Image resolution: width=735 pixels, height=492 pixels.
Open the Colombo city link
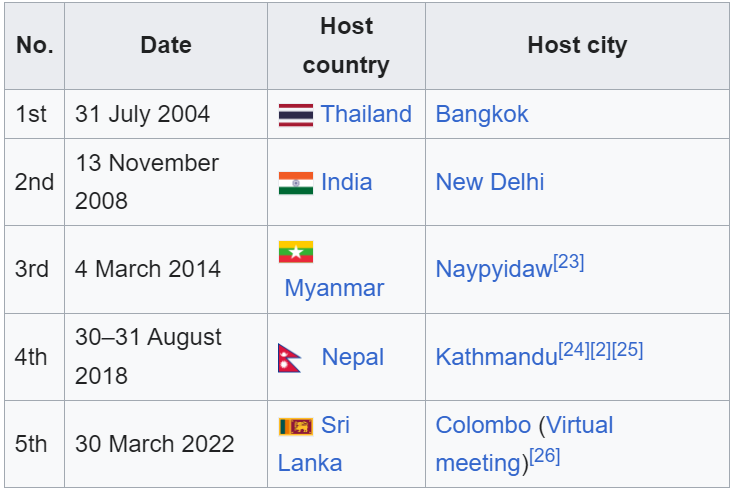coord(483,425)
